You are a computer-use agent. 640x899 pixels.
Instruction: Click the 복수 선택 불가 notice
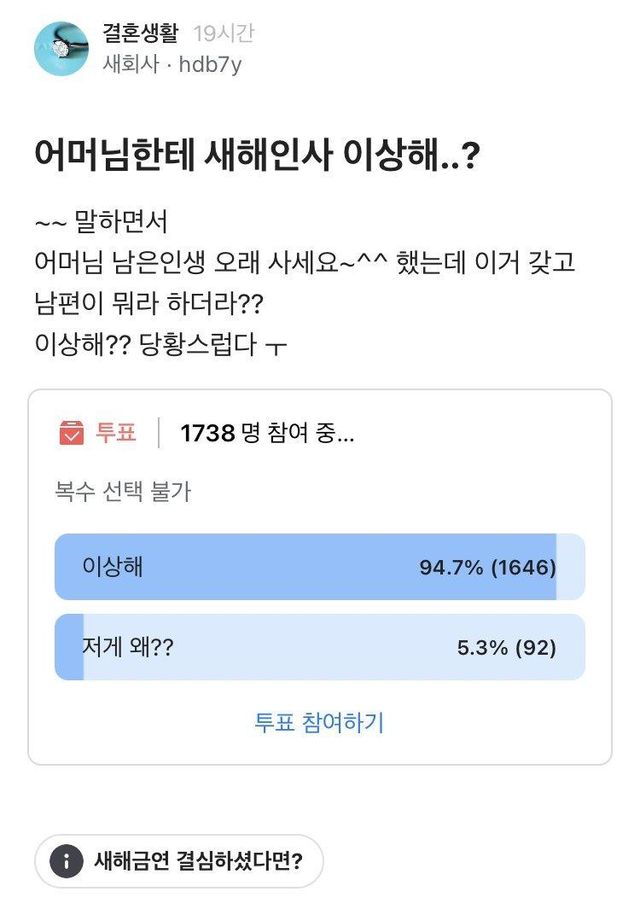[x=123, y=491]
